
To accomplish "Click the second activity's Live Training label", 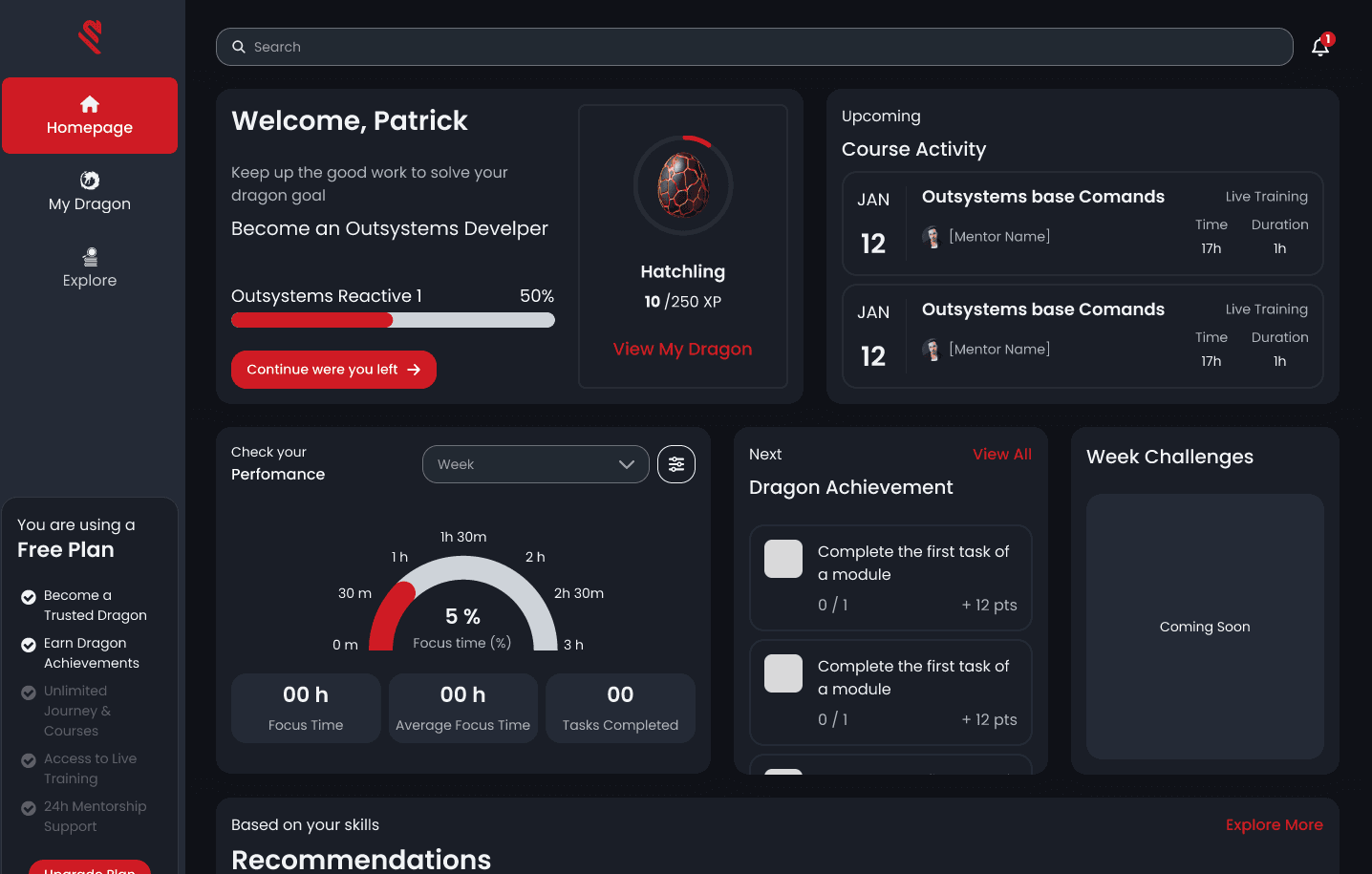I will (1267, 309).
